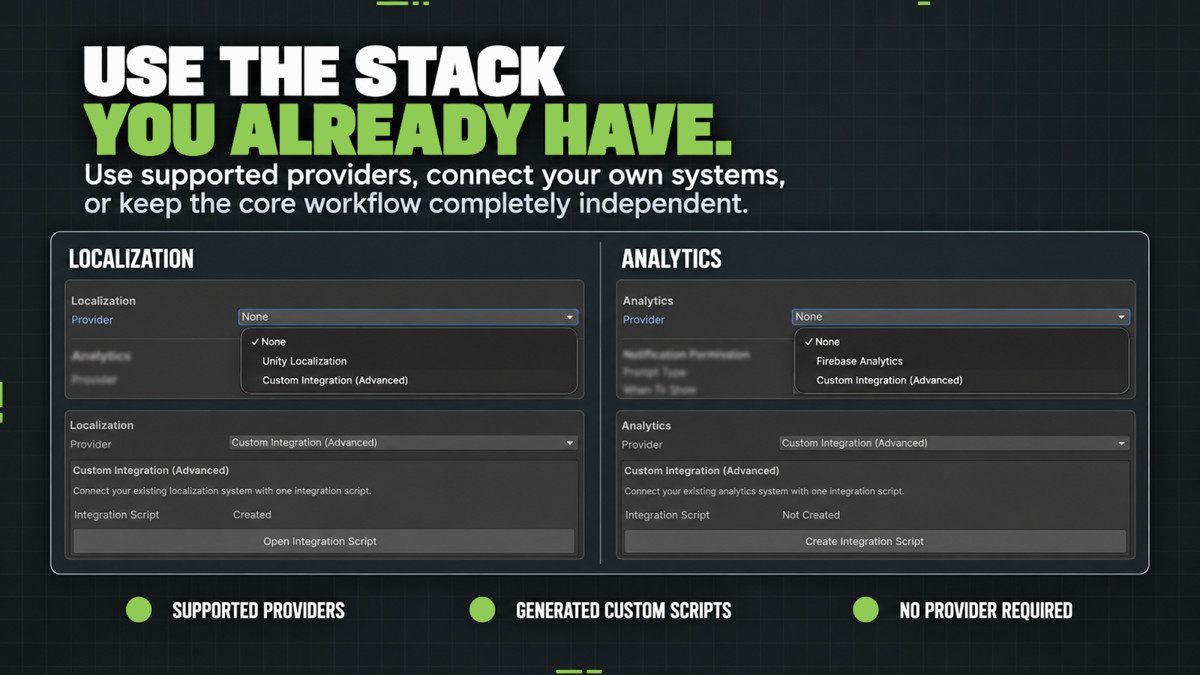Image resolution: width=1200 pixels, height=675 pixels.
Task: Click the Open Integration Script button
Action: click(324, 541)
